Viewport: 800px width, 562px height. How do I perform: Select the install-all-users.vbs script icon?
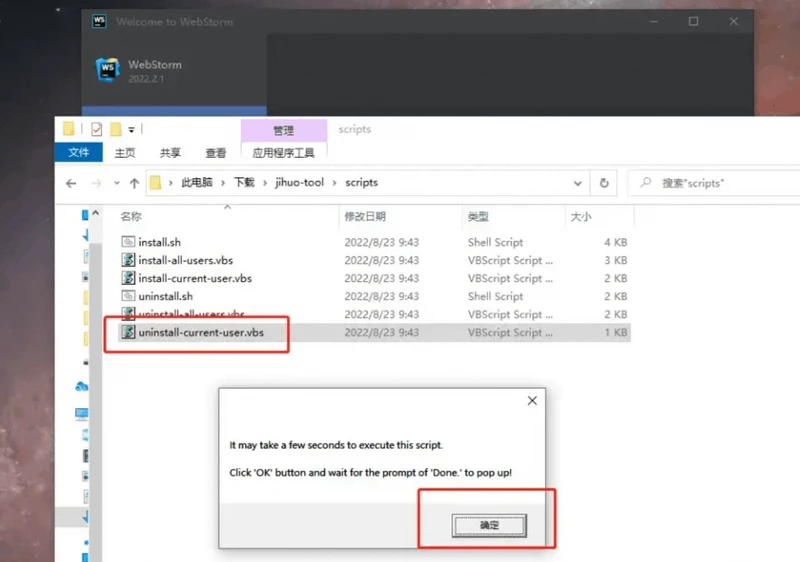click(128, 260)
